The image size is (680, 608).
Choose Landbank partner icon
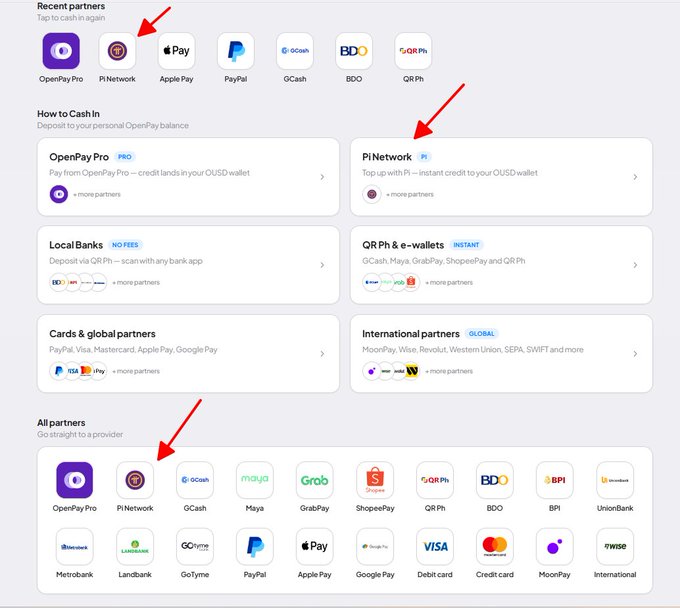click(135, 546)
